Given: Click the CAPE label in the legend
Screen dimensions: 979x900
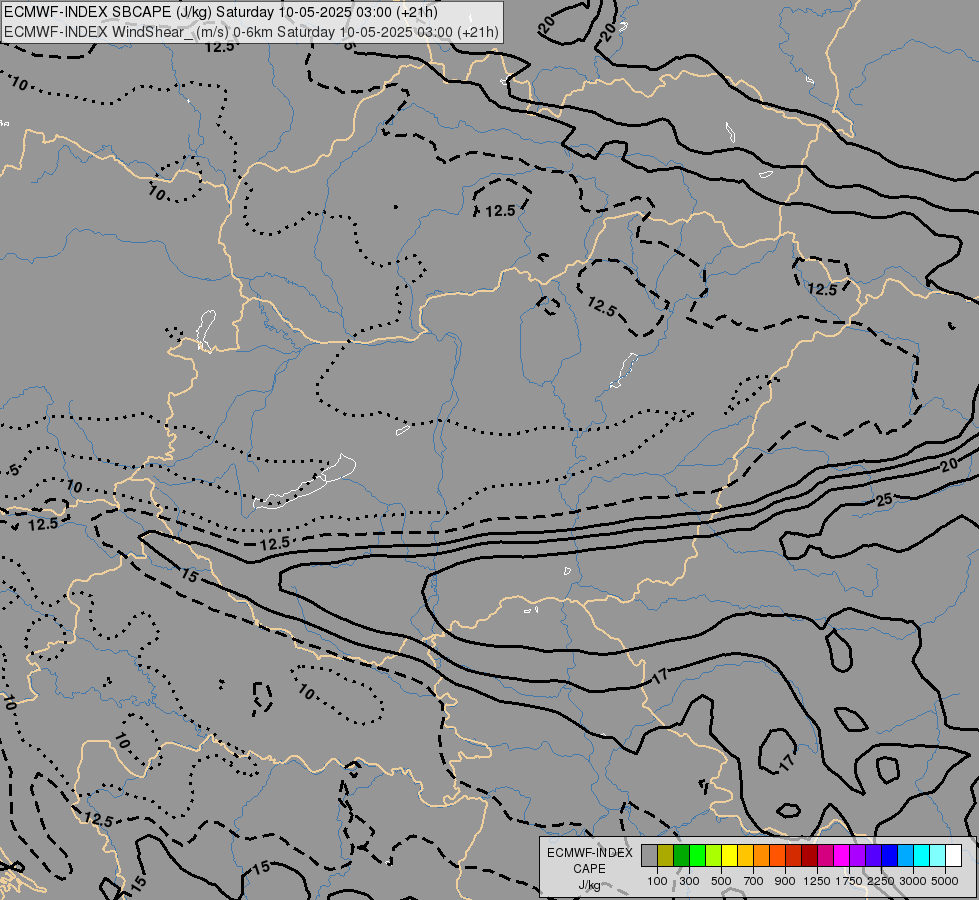Looking at the screenshot, I should click(x=589, y=869).
